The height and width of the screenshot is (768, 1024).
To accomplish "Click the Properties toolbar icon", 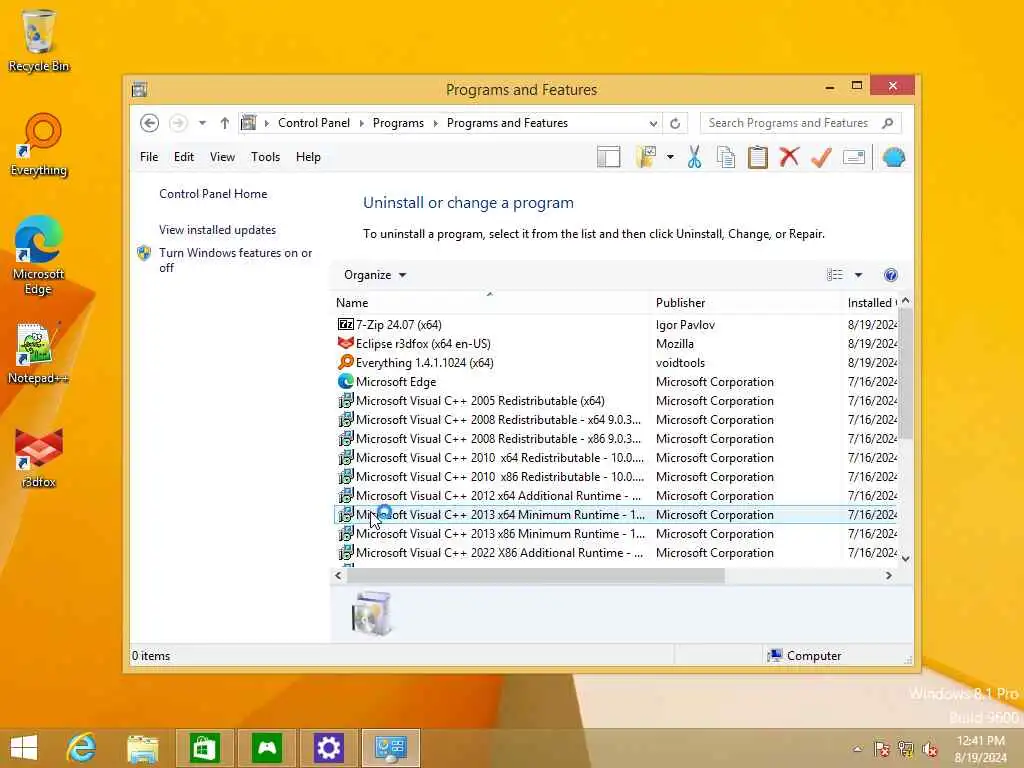I will [x=854, y=157].
